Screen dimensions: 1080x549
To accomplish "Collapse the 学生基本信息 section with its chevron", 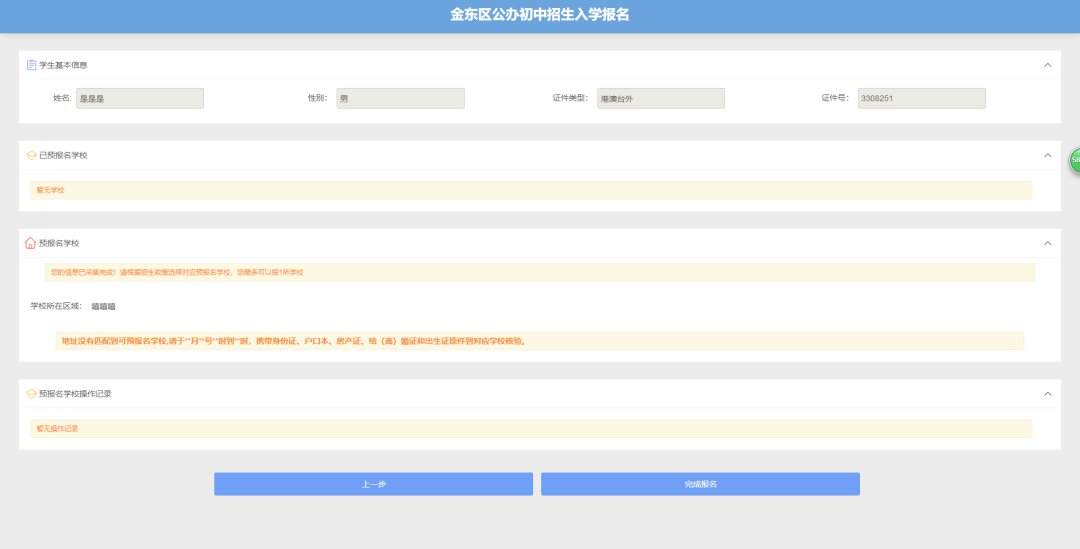I will pos(1047,65).
